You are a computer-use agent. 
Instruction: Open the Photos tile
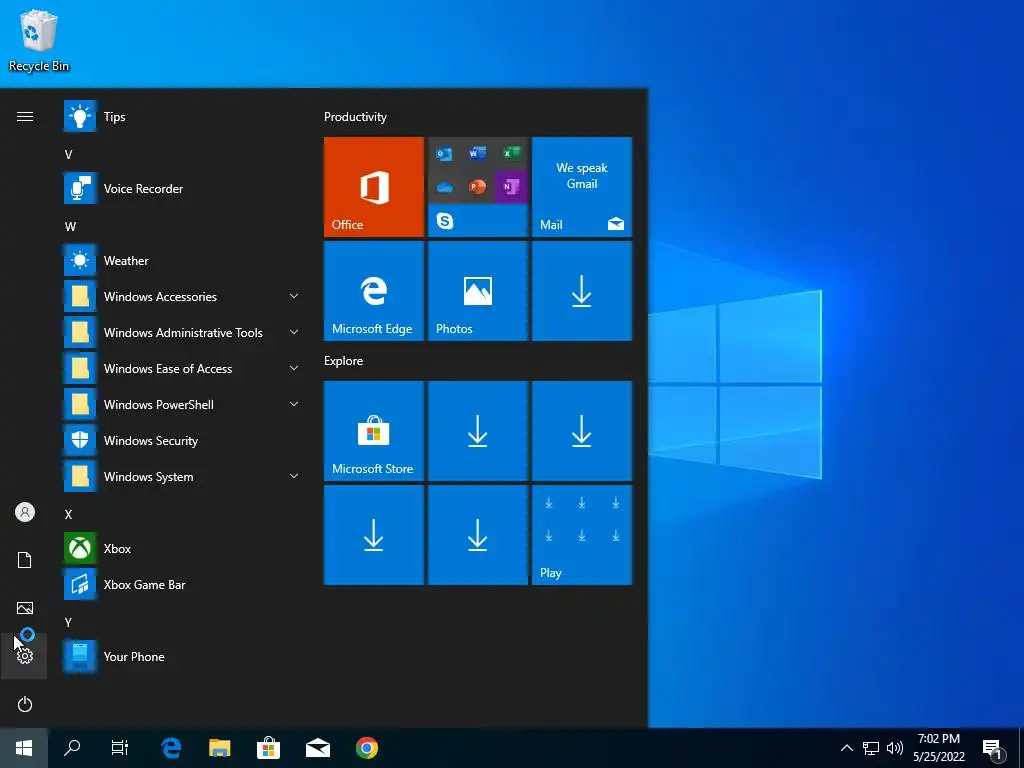point(477,291)
